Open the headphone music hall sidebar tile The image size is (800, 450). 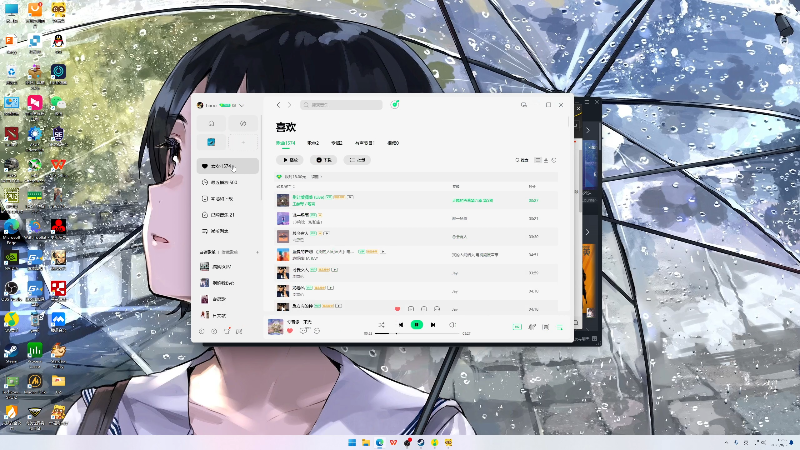[x=211, y=123]
